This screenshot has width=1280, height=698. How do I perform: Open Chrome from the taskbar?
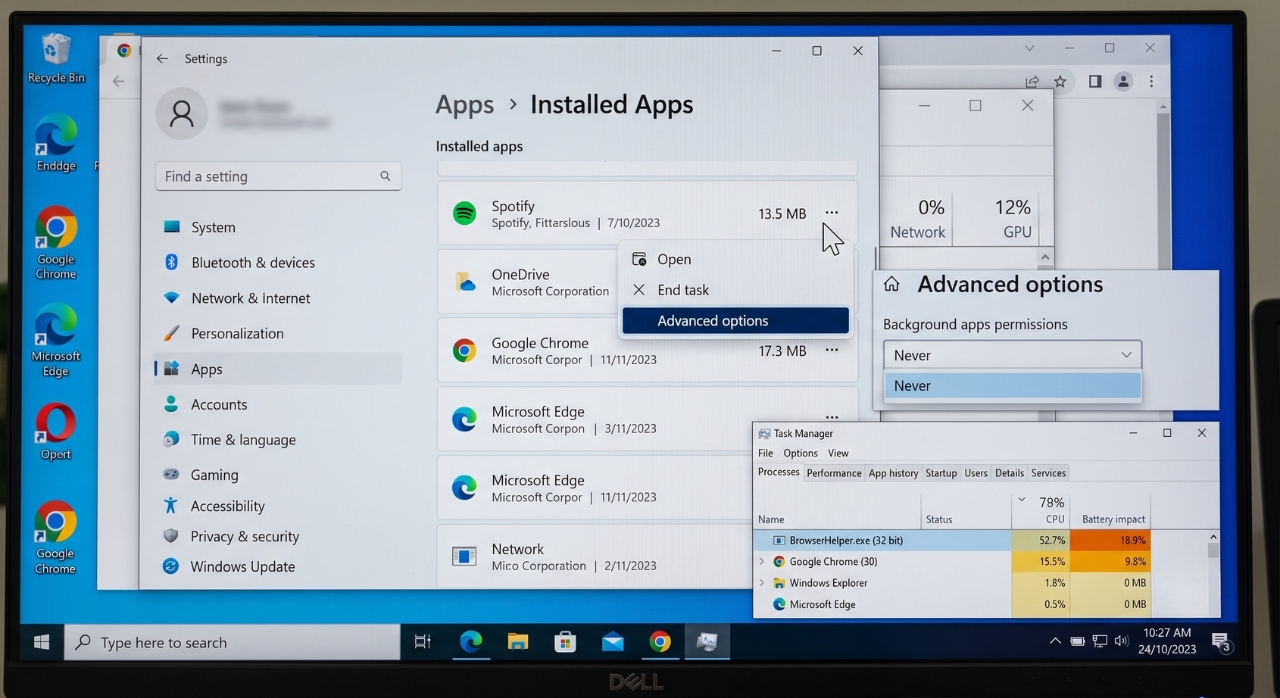click(660, 642)
